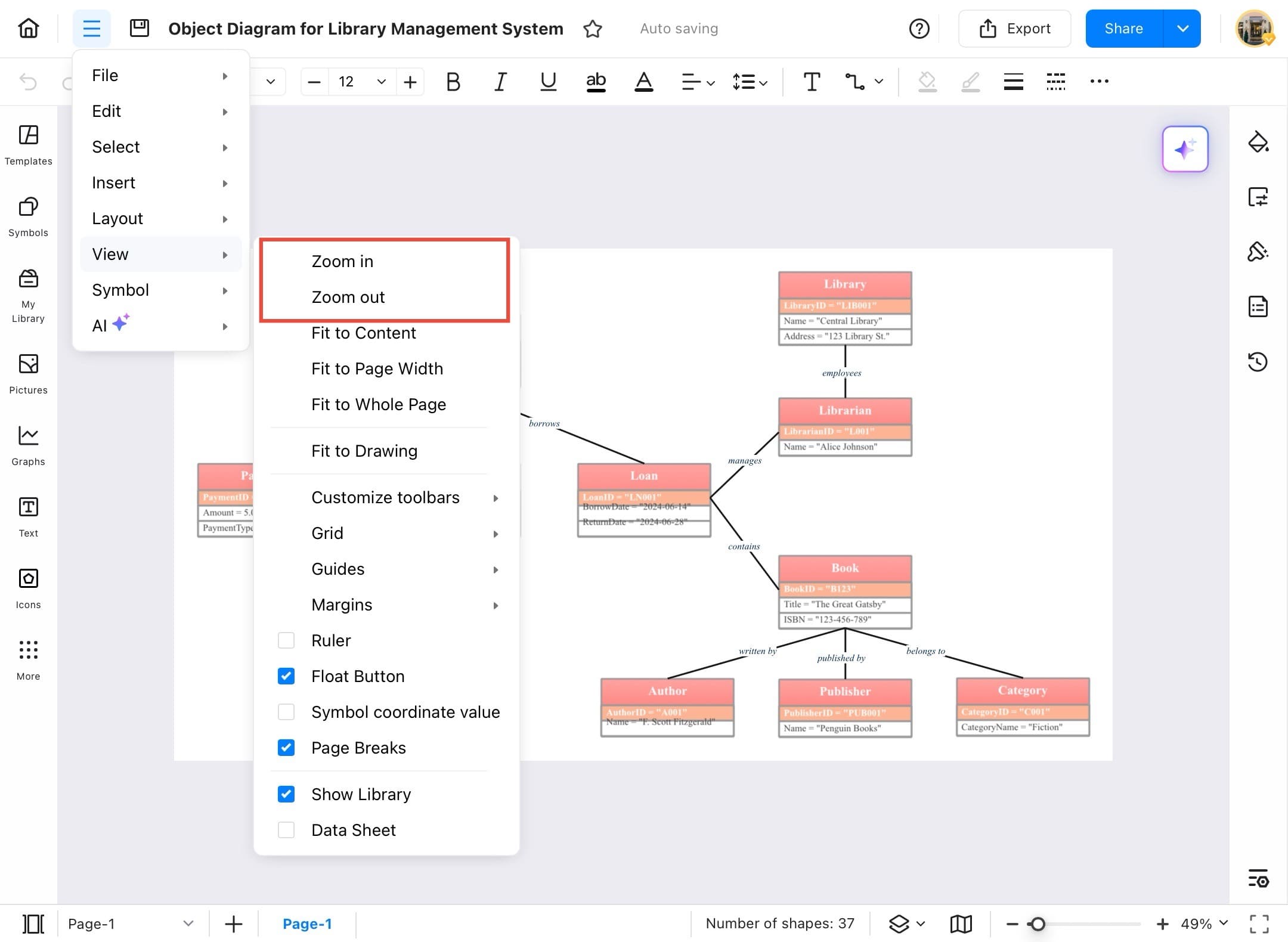The height and width of the screenshot is (942, 1288).
Task: Select Zoom in from View menu
Action: click(342, 261)
